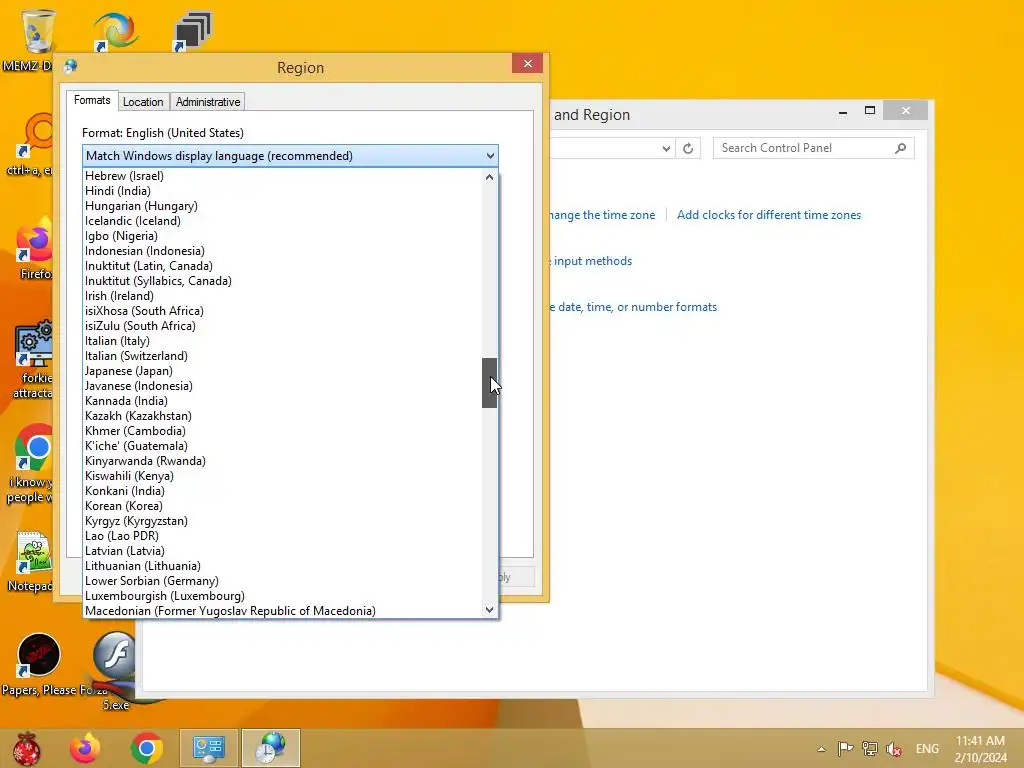Viewport: 1024px width, 768px height.
Task: Select Khmer (Cambodia) entry
Action: [282, 431]
